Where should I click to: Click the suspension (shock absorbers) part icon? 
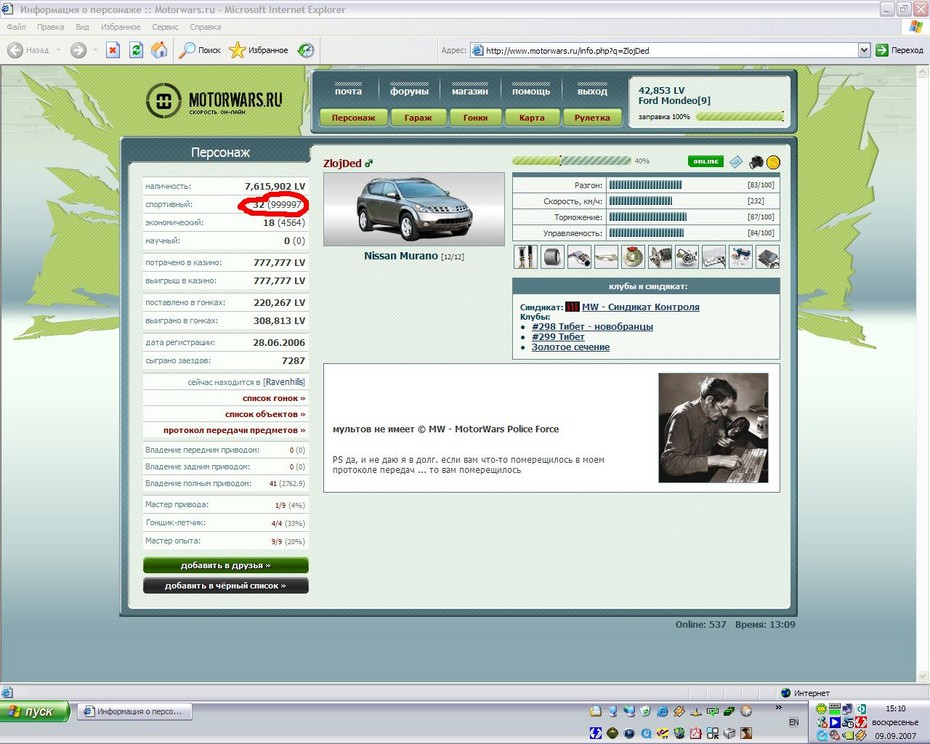point(525,257)
